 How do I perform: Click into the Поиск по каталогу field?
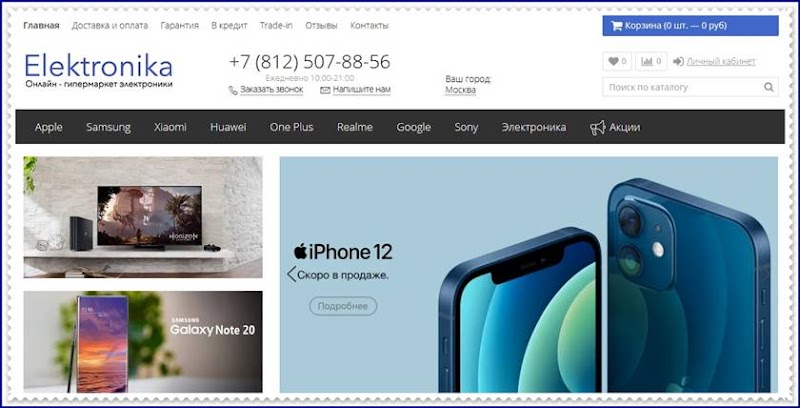(x=684, y=87)
